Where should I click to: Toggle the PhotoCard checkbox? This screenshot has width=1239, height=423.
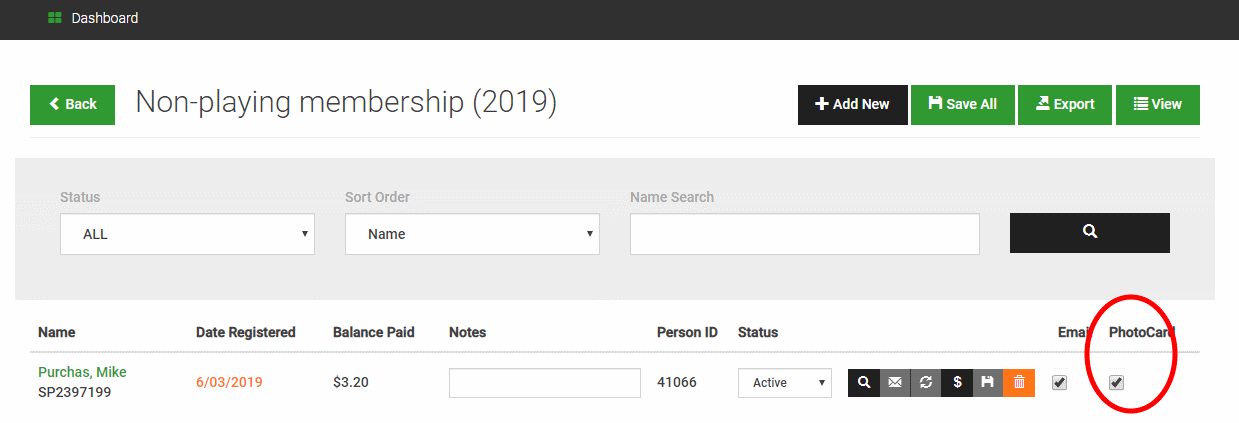pyautogui.click(x=1117, y=382)
